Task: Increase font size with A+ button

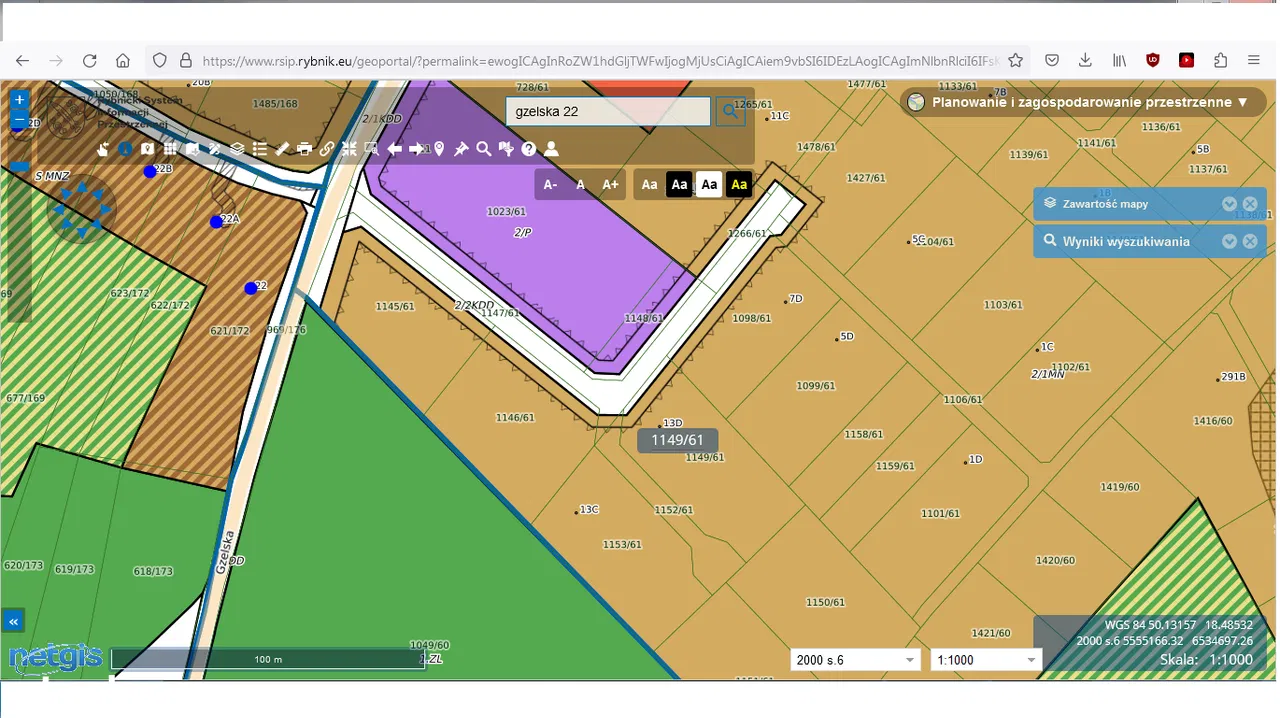Action: 610,184
